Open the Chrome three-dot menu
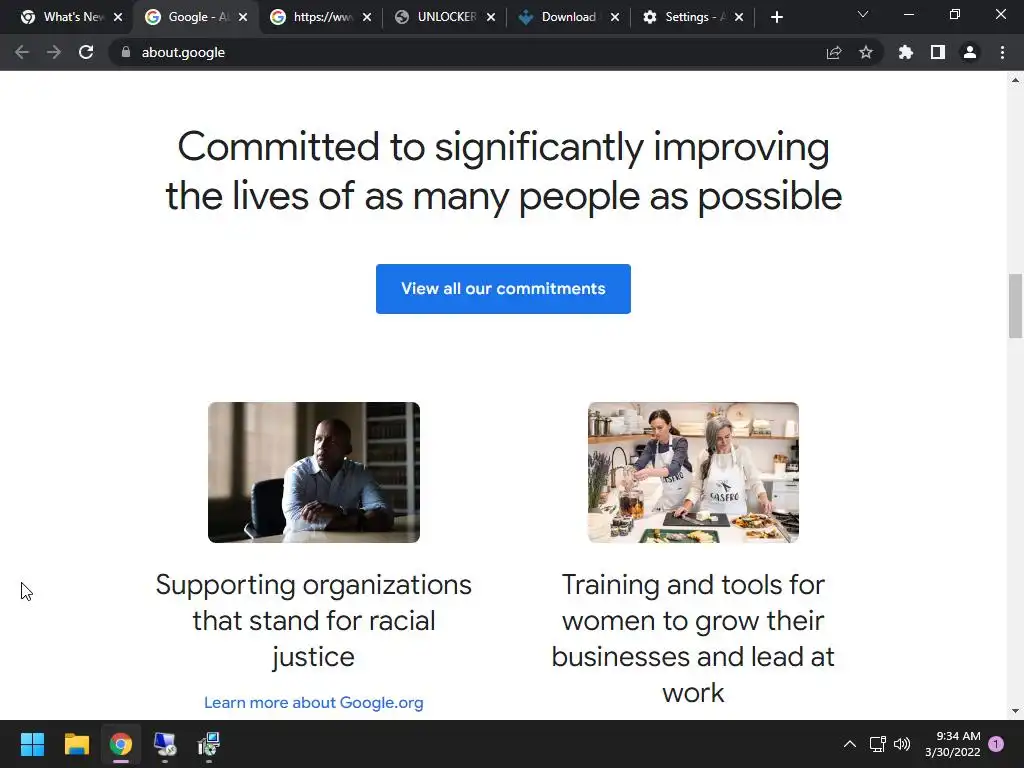 click(x=1002, y=52)
